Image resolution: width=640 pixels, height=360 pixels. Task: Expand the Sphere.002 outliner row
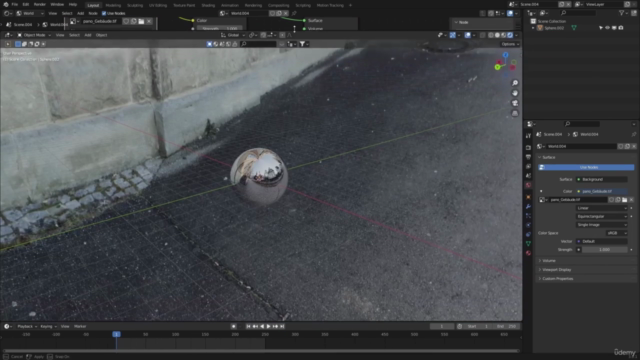533,28
